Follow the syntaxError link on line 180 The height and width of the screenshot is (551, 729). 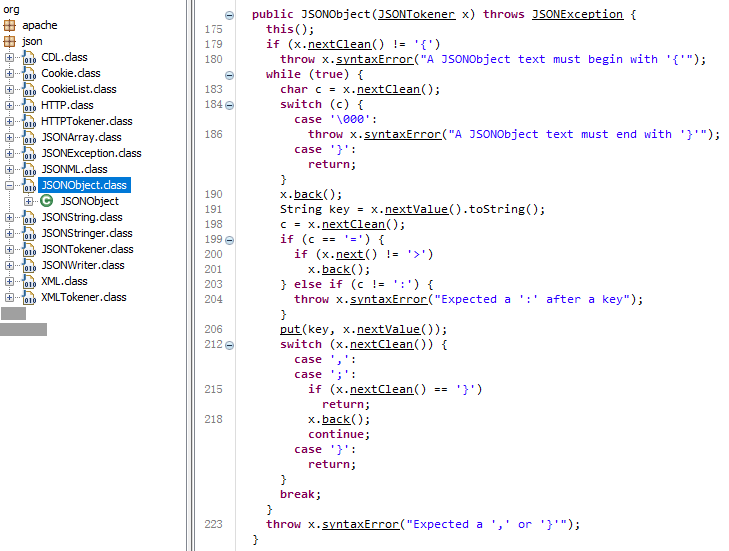click(x=374, y=59)
